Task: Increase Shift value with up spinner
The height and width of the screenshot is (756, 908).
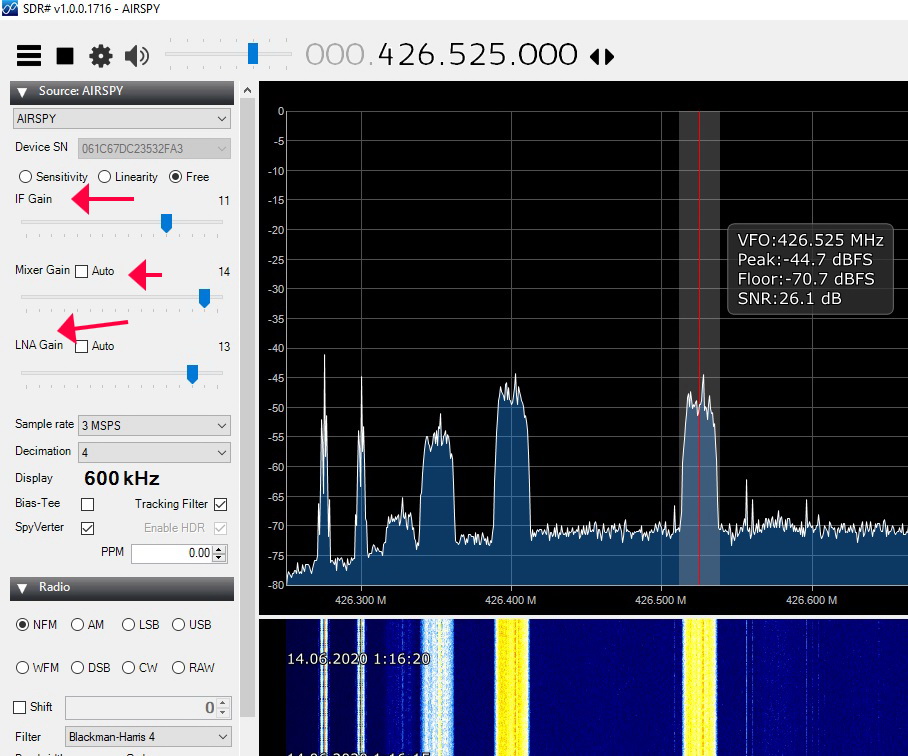Action: pyautogui.click(x=224, y=703)
